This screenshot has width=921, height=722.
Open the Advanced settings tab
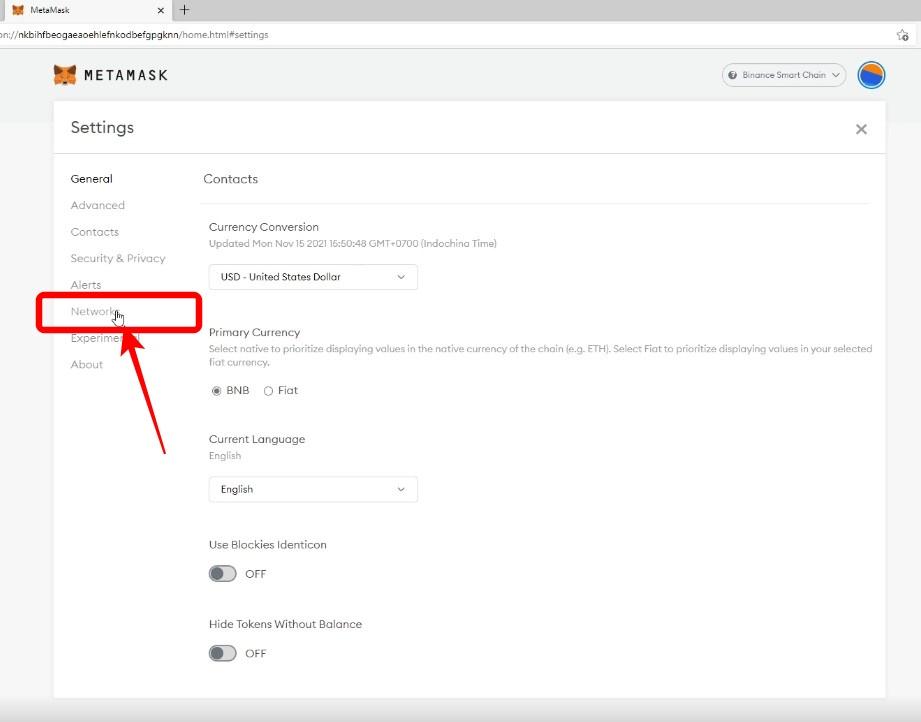click(x=98, y=205)
